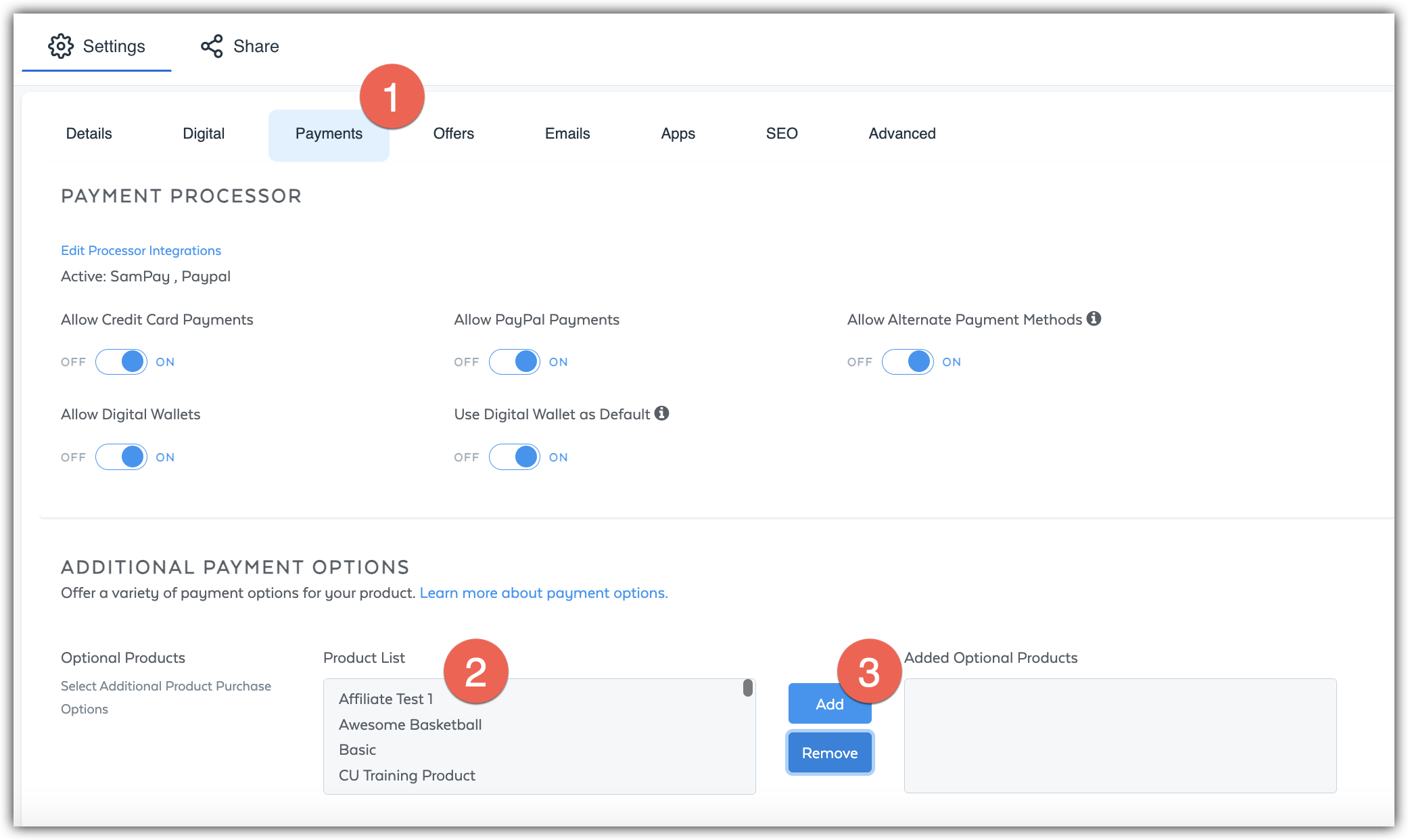Click the Settings gear icon
Screen dimensions: 1408x840
[61, 46]
